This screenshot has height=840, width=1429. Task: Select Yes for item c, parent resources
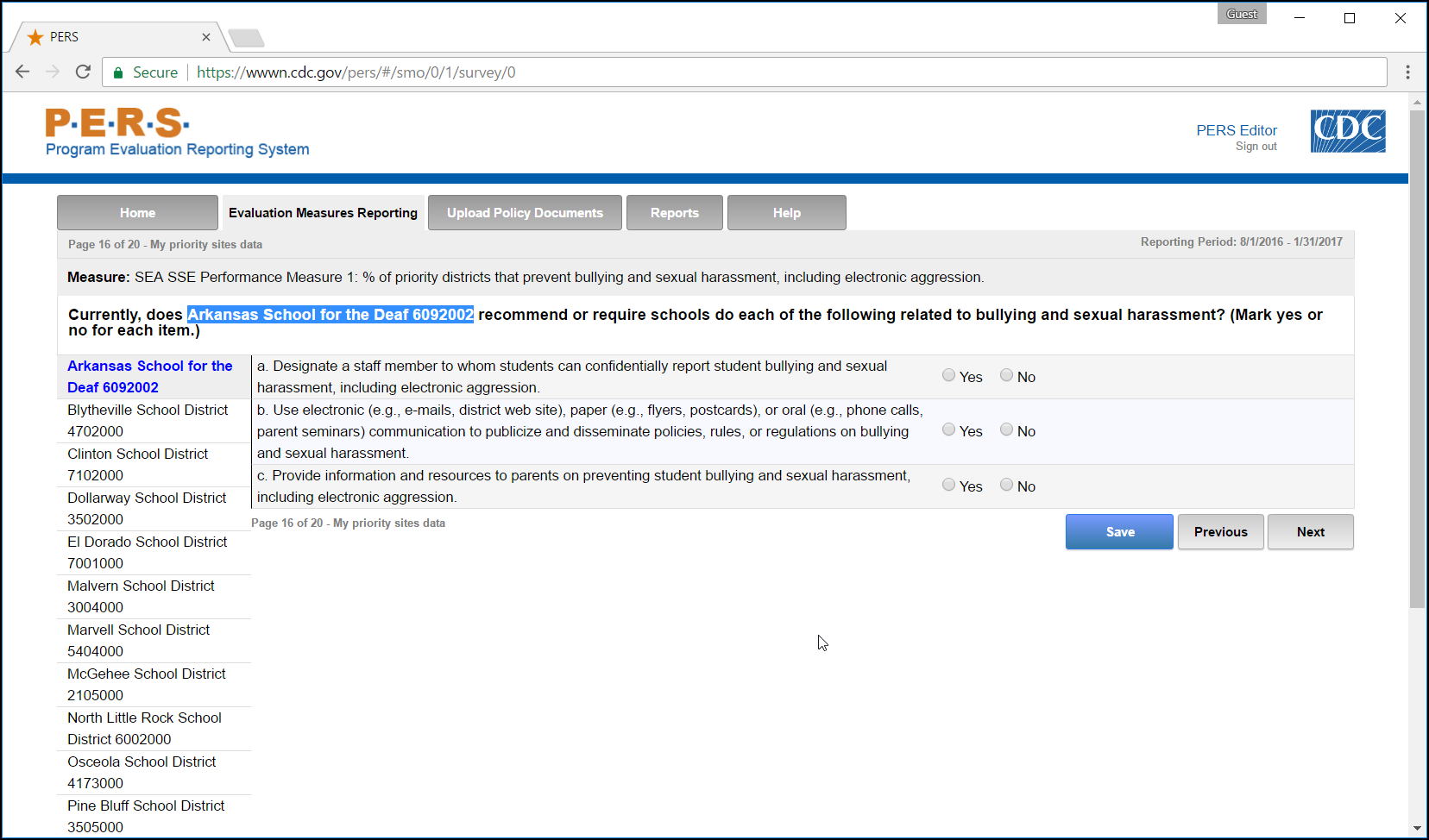click(948, 485)
